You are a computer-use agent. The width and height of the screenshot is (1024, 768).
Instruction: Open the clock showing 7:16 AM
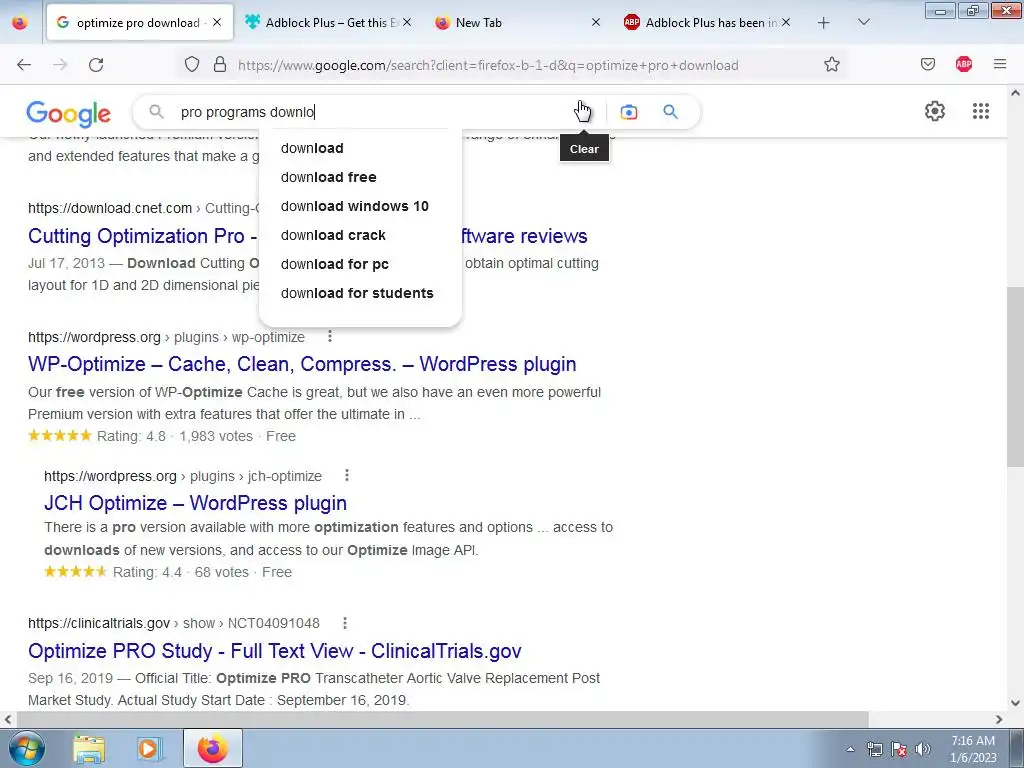(x=973, y=749)
